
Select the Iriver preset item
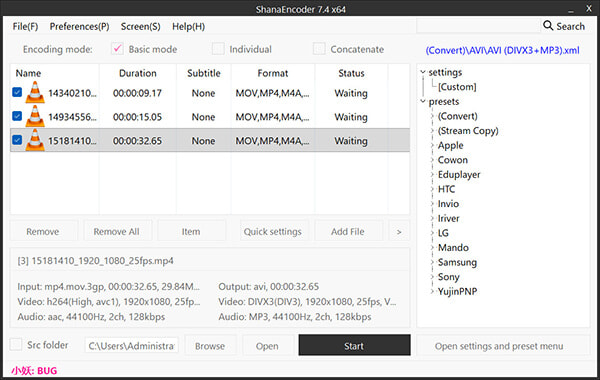(x=448, y=219)
